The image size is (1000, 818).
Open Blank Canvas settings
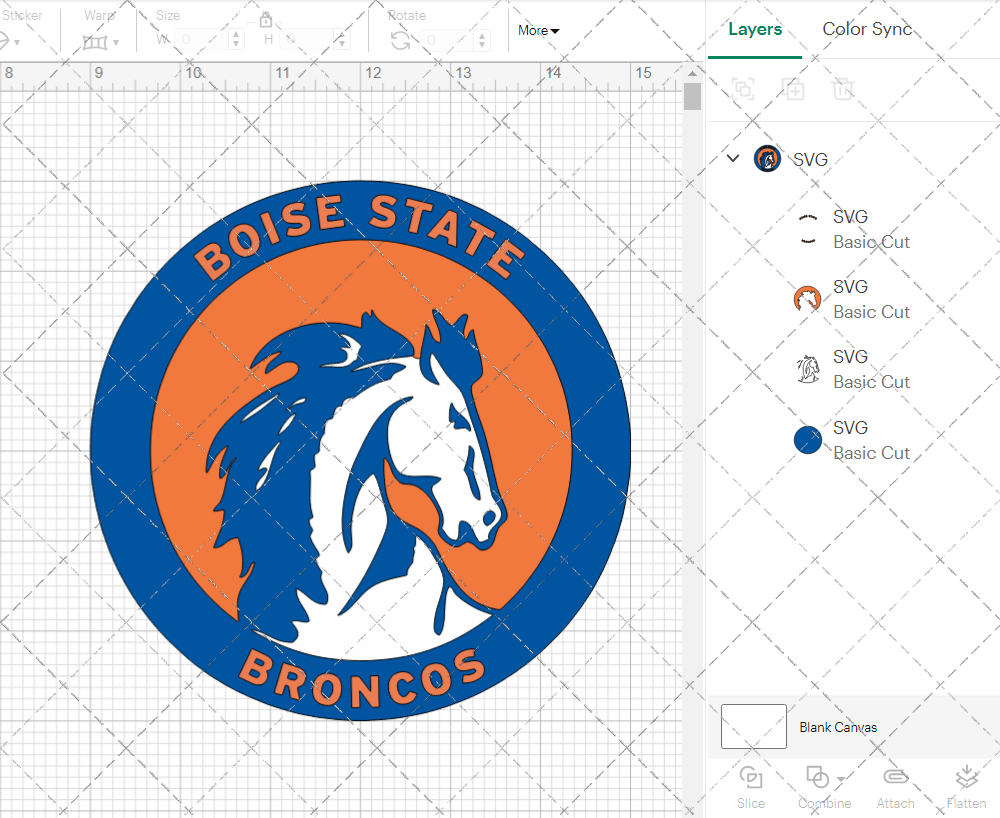(839, 727)
